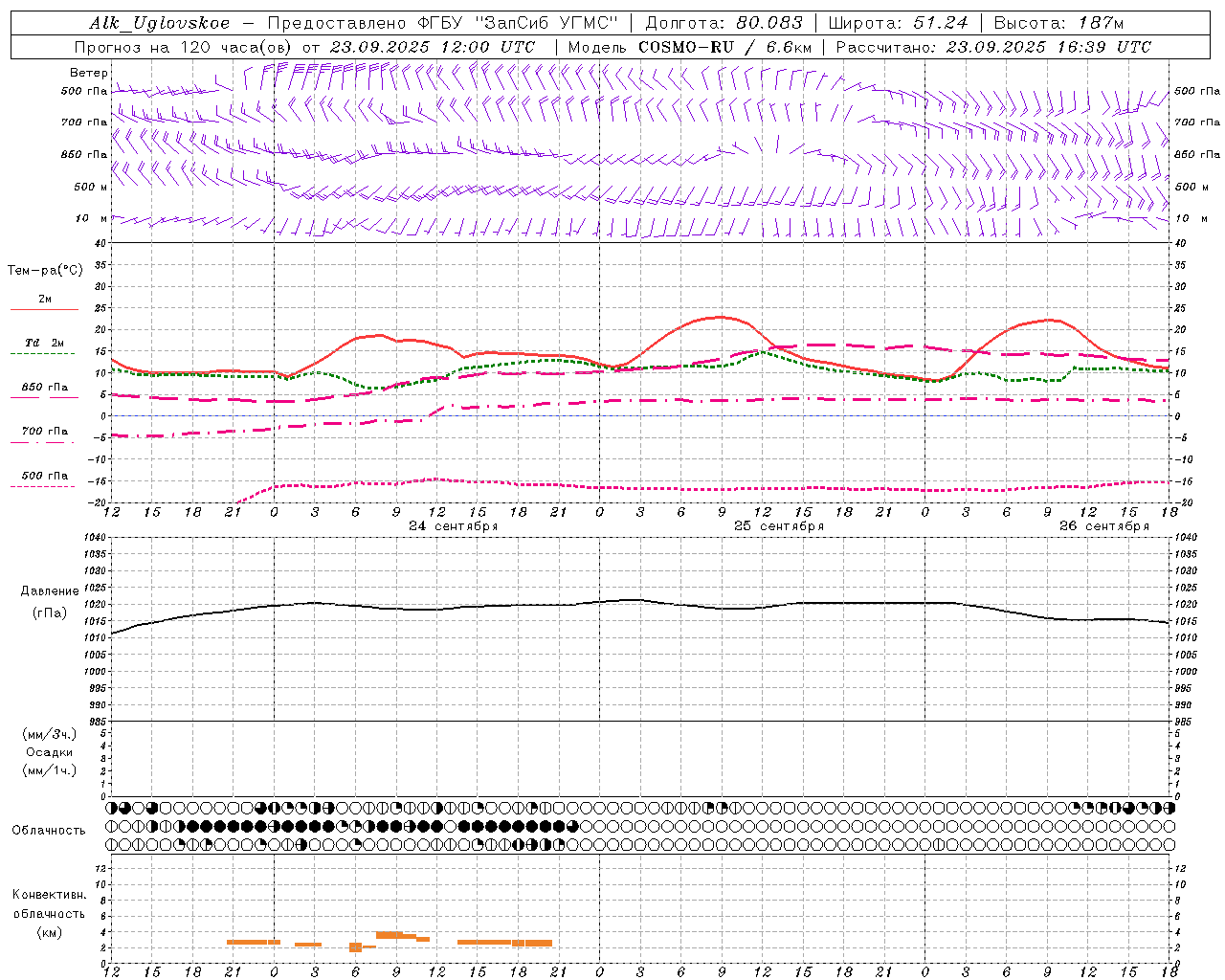Click the (гПа) unit label under Давление

click(x=49, y=613)
